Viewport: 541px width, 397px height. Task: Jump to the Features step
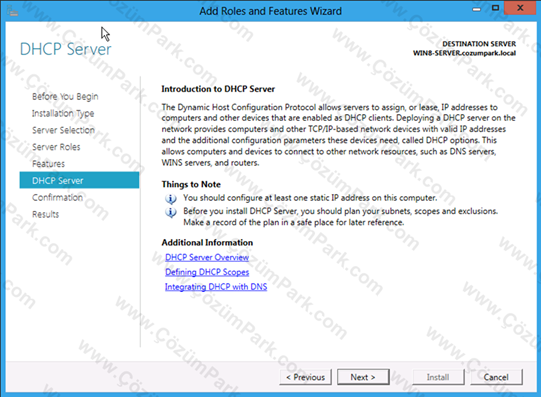(48, 164)
